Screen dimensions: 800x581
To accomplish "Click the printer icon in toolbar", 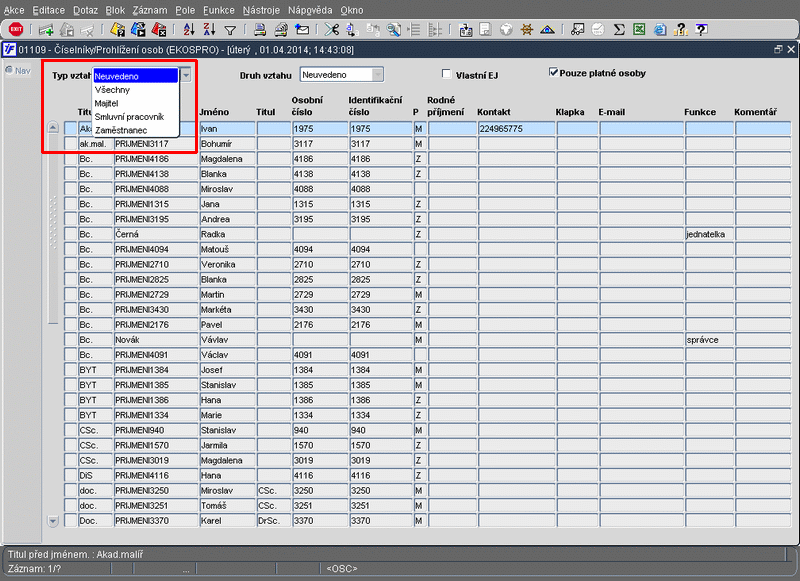I will click(259, 31).
